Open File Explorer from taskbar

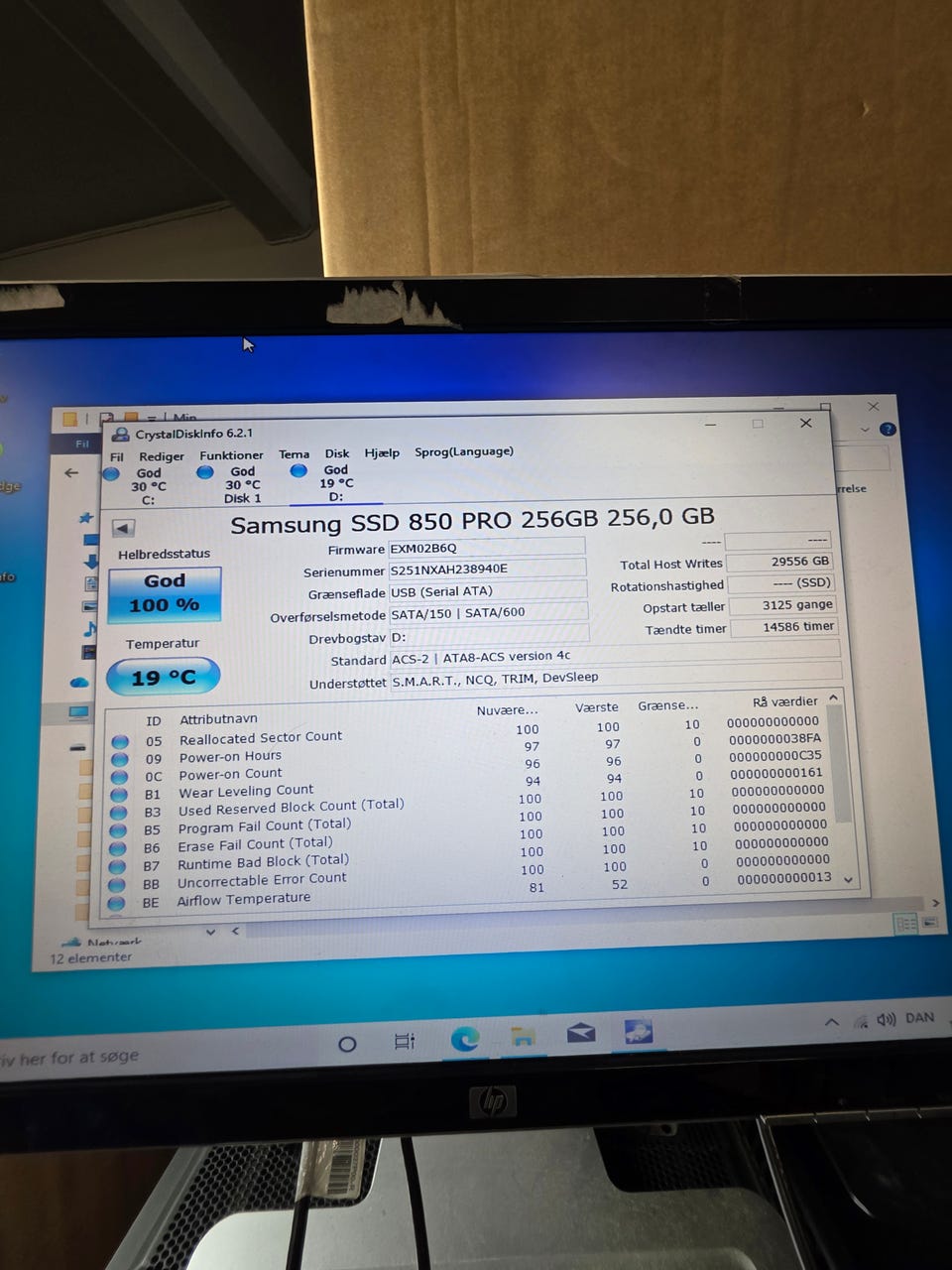(x=523, y=1037)
